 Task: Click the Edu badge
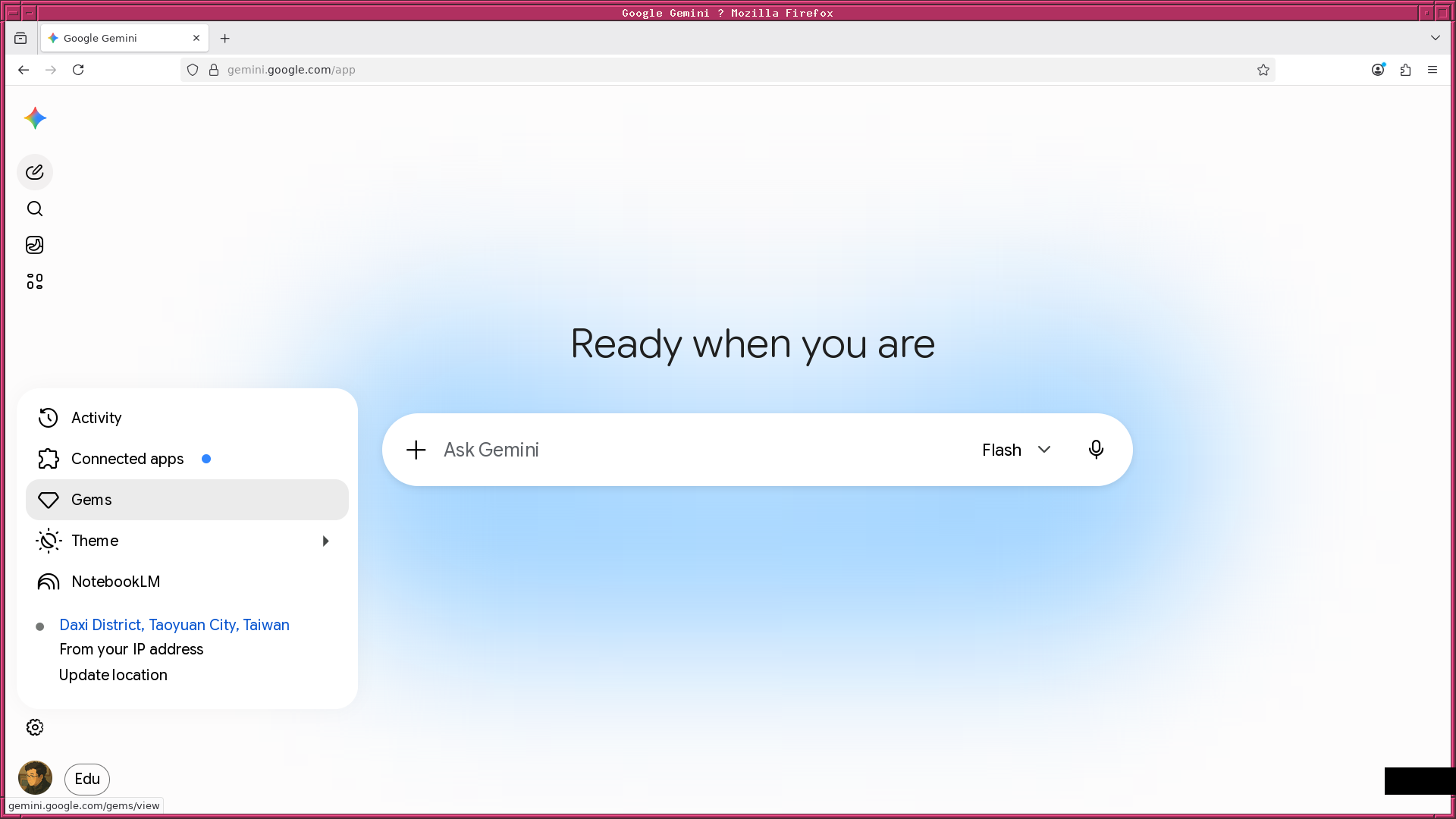(x=87, y=779)
